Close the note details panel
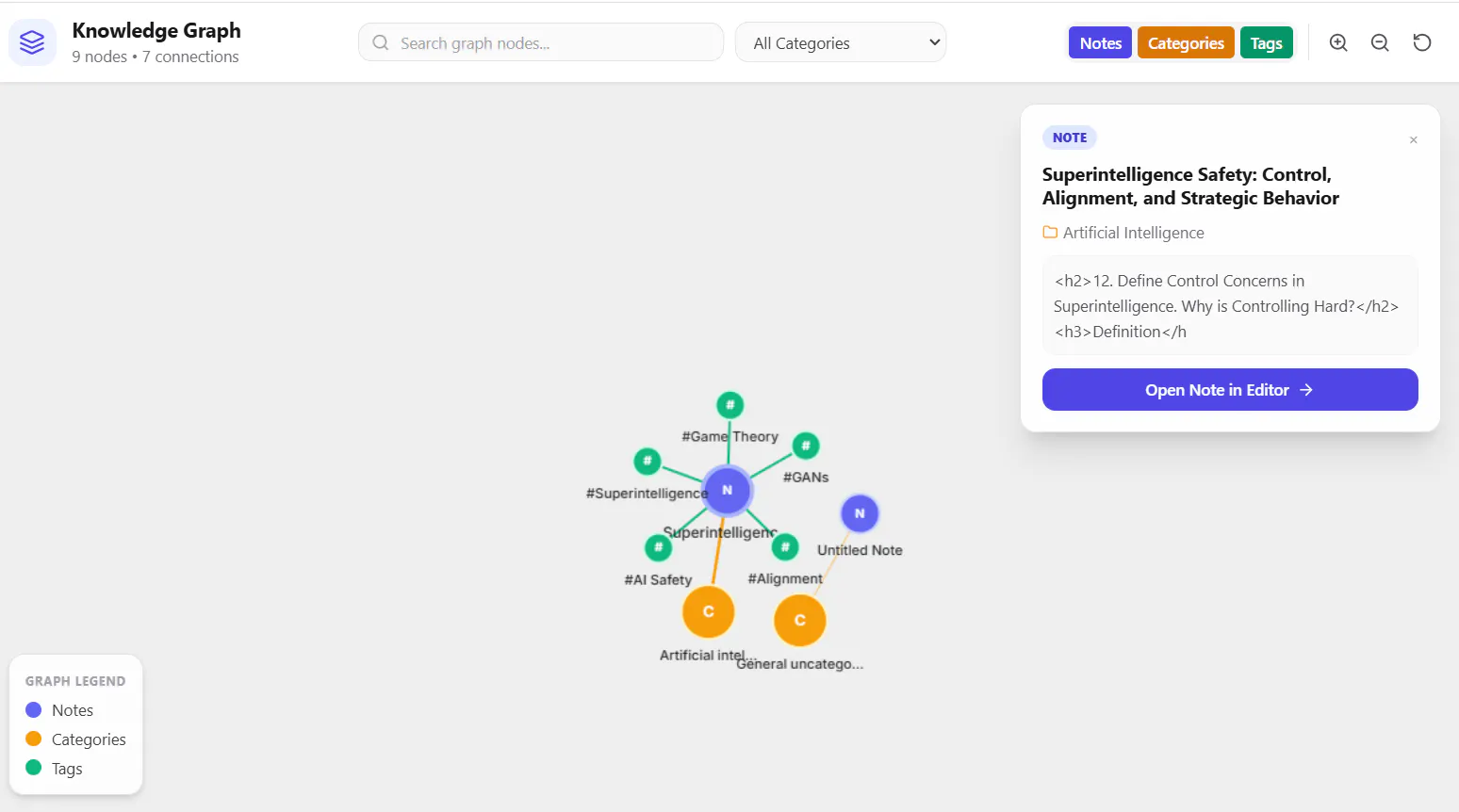The image size is (1459, 812). [x=1413, y=140]
